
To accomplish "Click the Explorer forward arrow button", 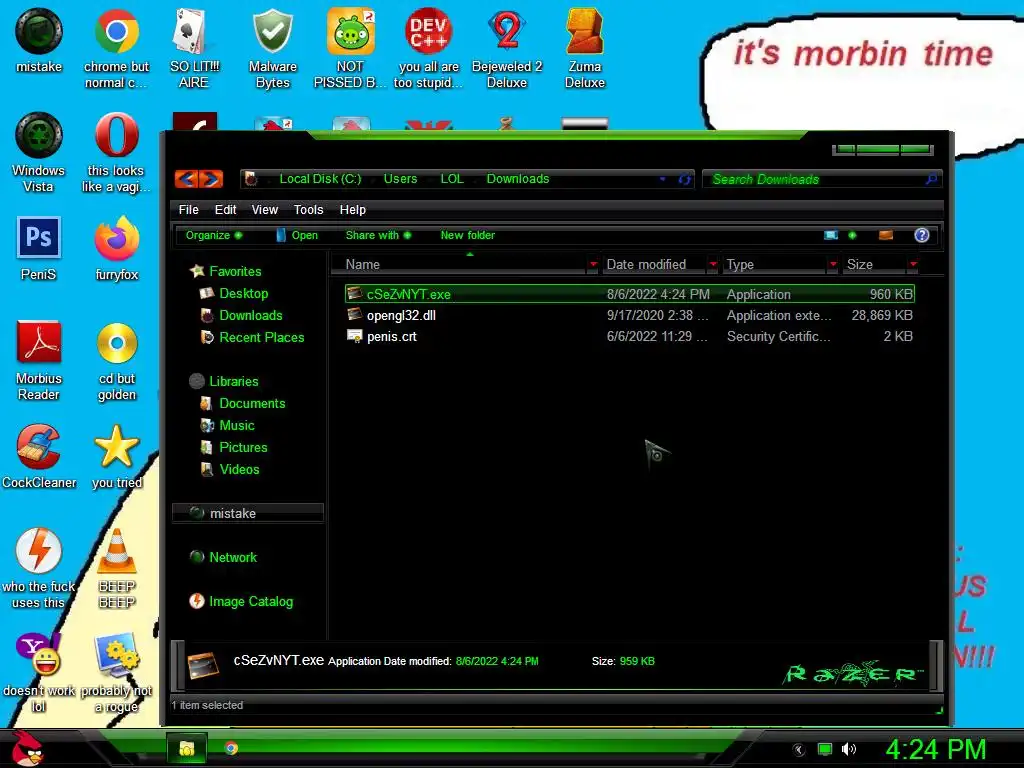I will coord(211,179).
